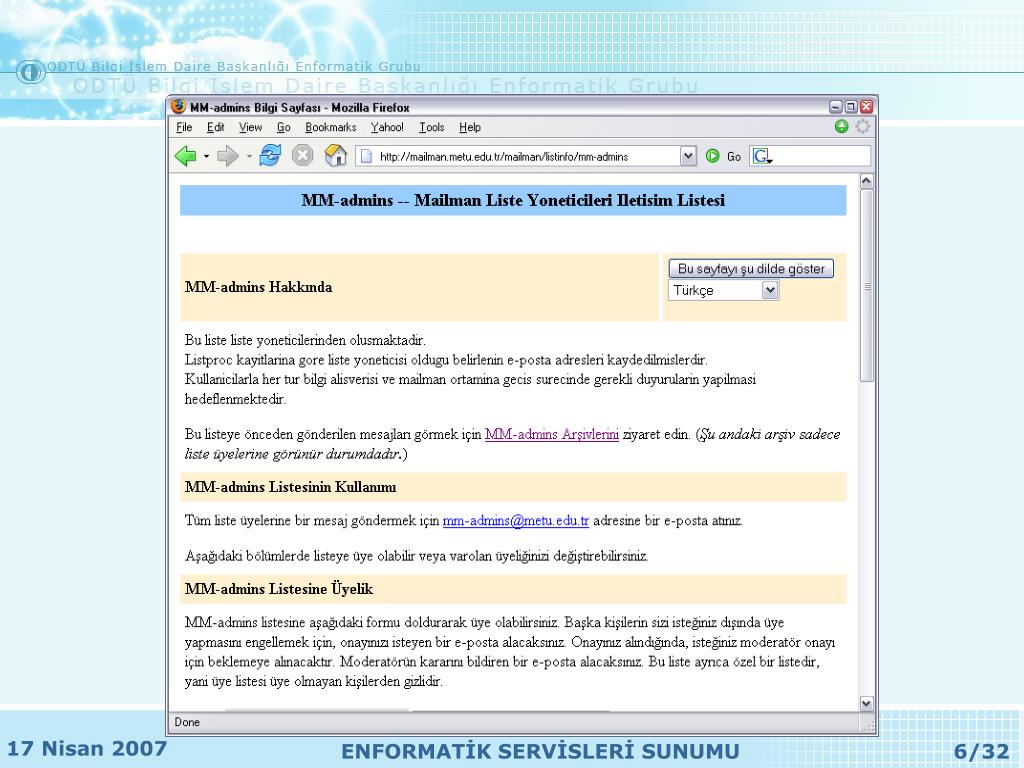The image size is (1024, 768).
Task: Open the File menu
Action: tap(184, 127)
